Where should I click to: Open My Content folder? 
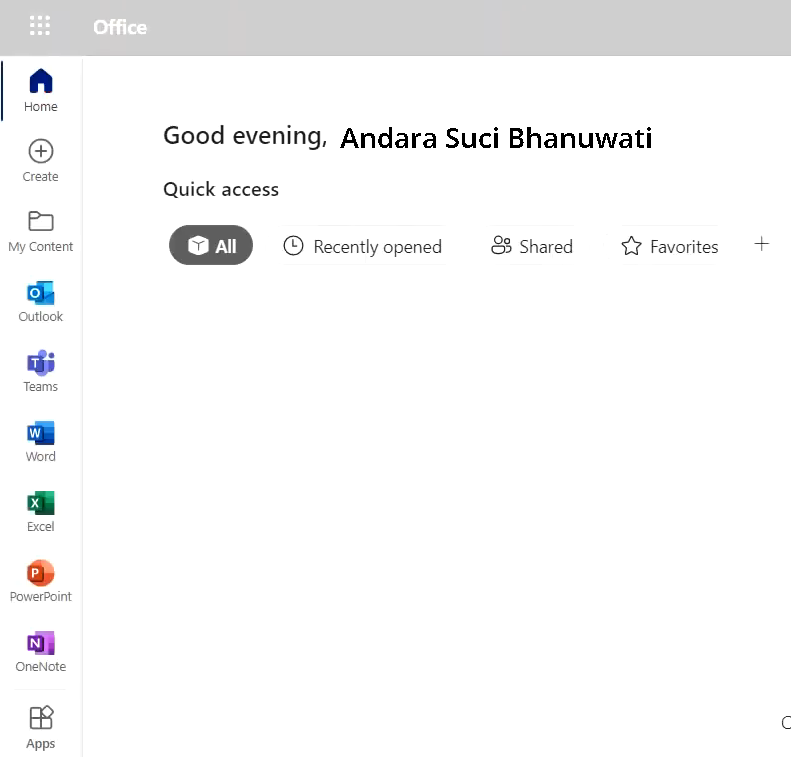click(x=41, y=231)
